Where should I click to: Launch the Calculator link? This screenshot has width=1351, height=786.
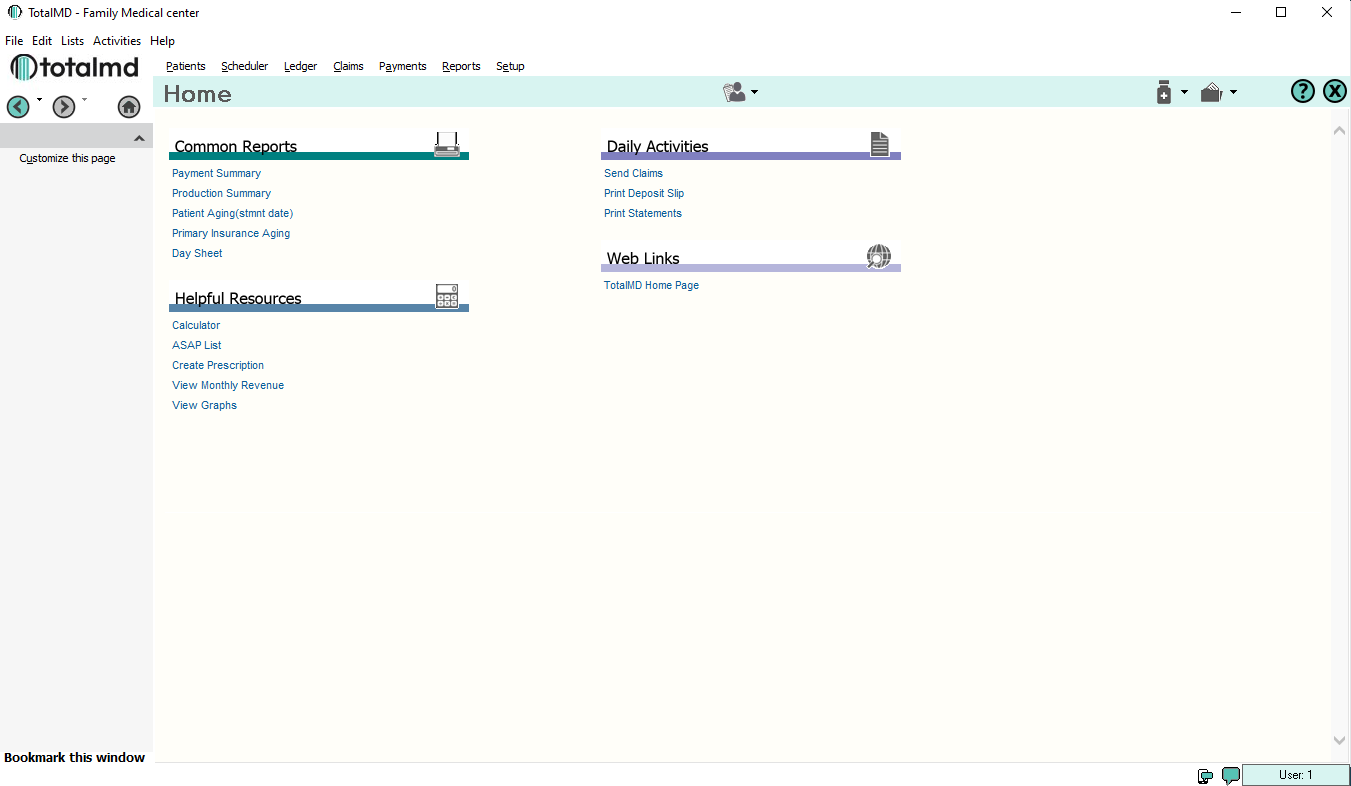(x=196, y=325)
